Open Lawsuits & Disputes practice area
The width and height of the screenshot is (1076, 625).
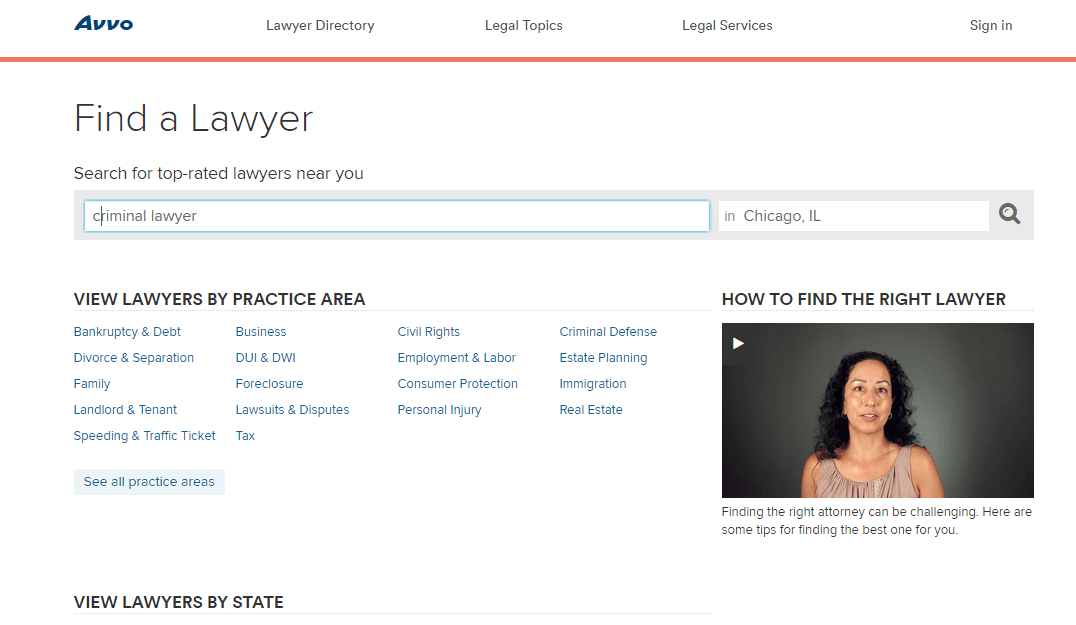[292, 410]
